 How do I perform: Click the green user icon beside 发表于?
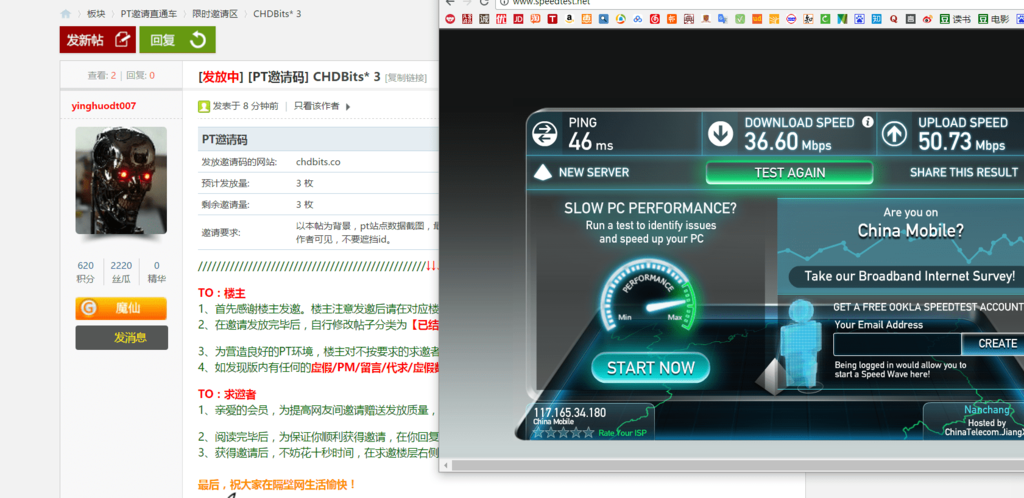pyautogui.click(x=204, y=106)
